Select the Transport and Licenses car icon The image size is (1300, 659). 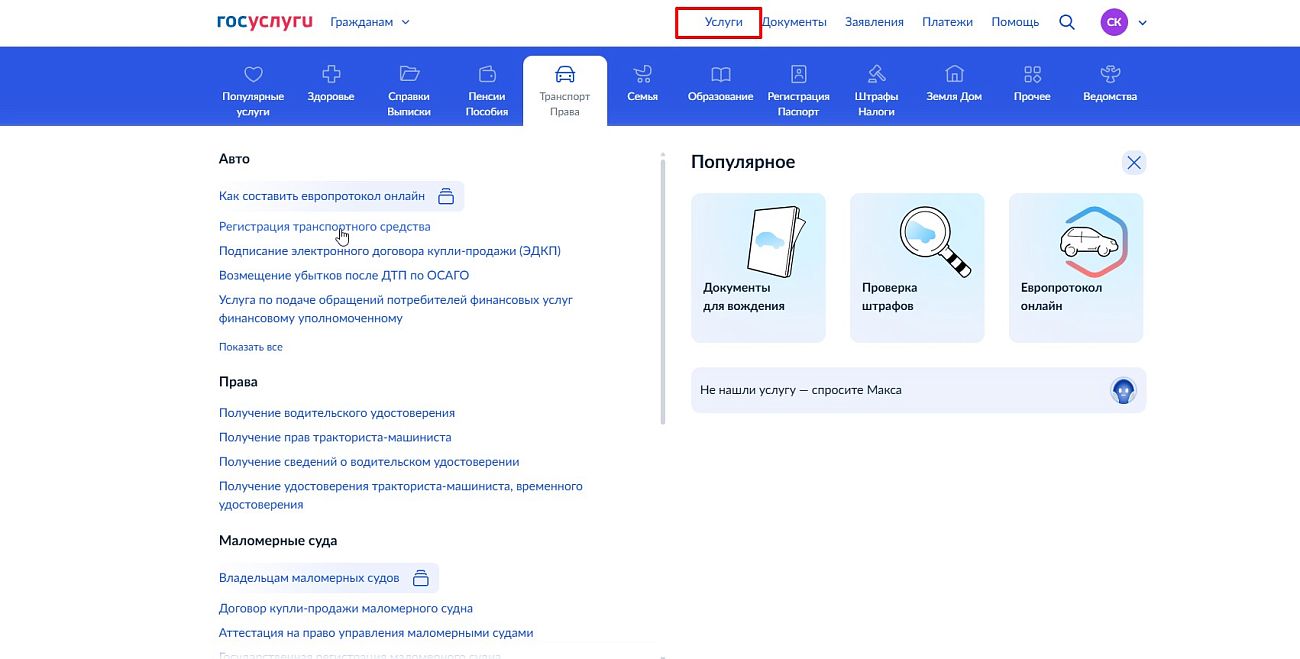pos(565,74)
